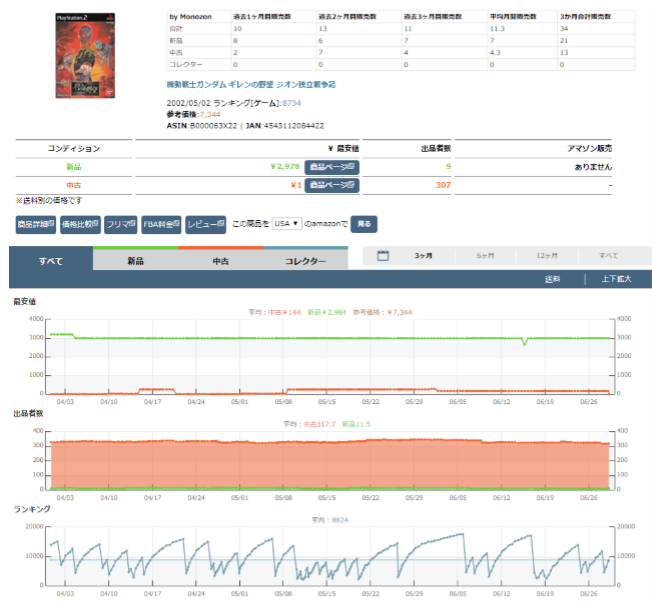Screen dimensions: 652x603
Task: Click the 最安値 chart title
Action: point(25,302)
